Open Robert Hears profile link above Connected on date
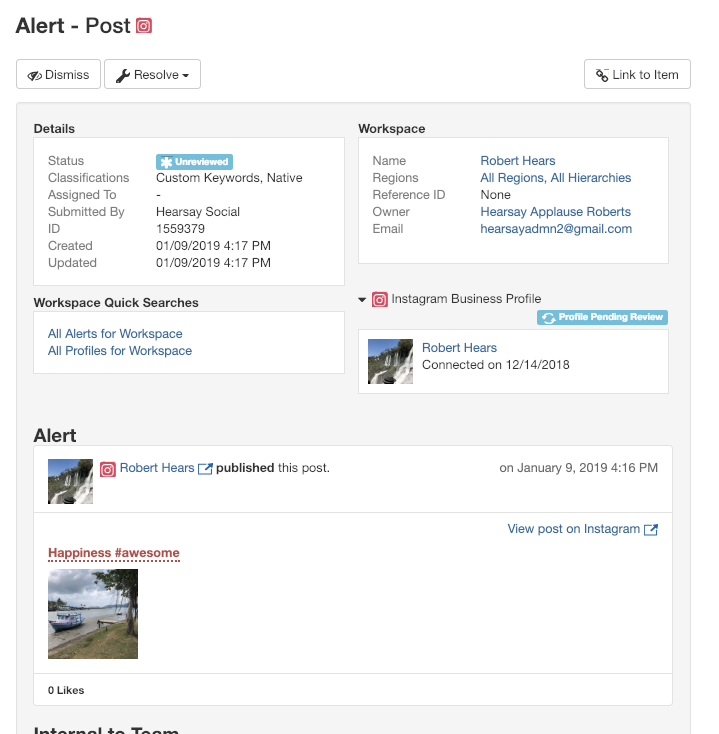The height and width of the screenshot is (734, 719). 459,348
